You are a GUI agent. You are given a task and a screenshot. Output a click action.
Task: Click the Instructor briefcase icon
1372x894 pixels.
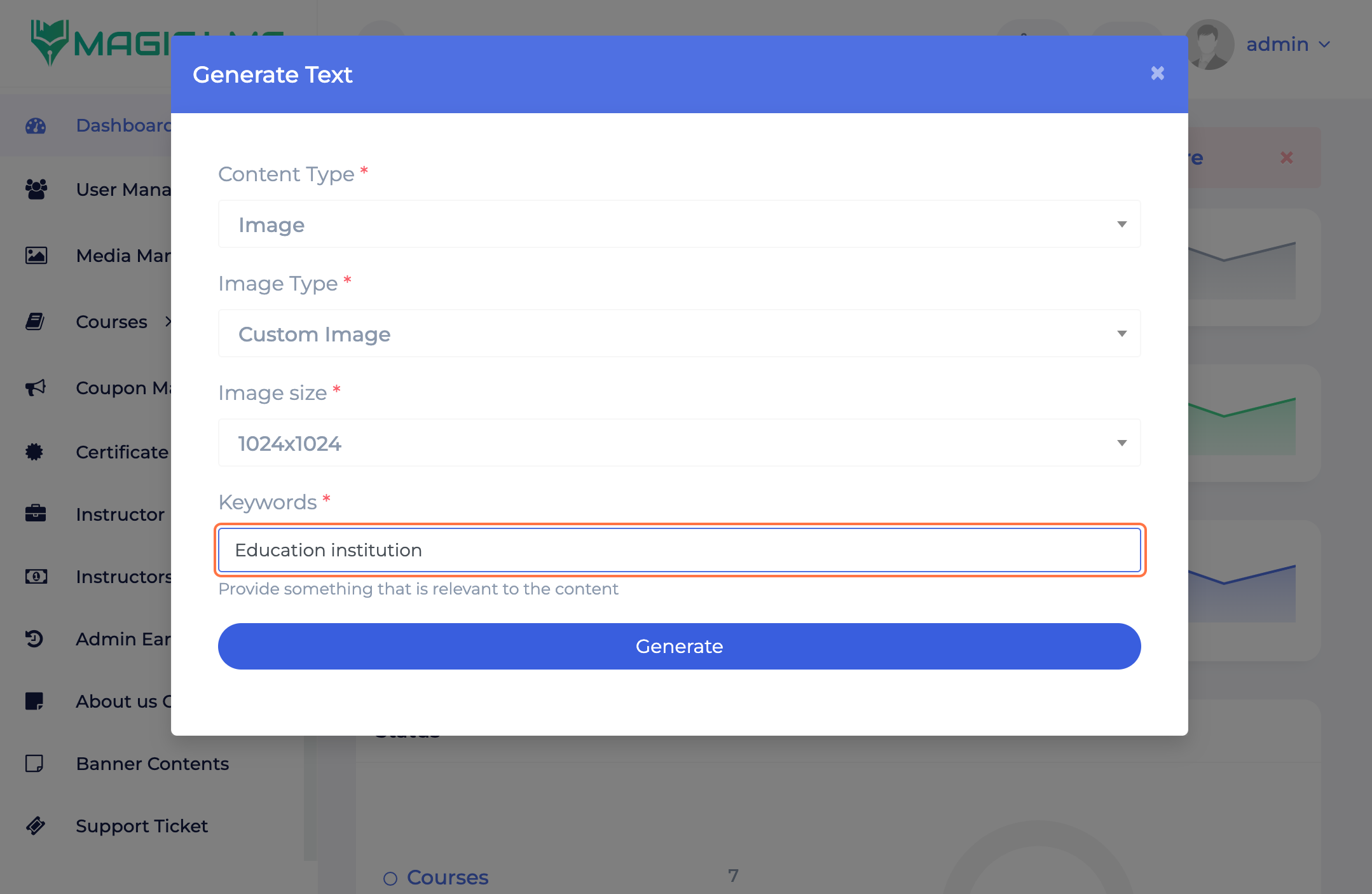click(36, 514)
